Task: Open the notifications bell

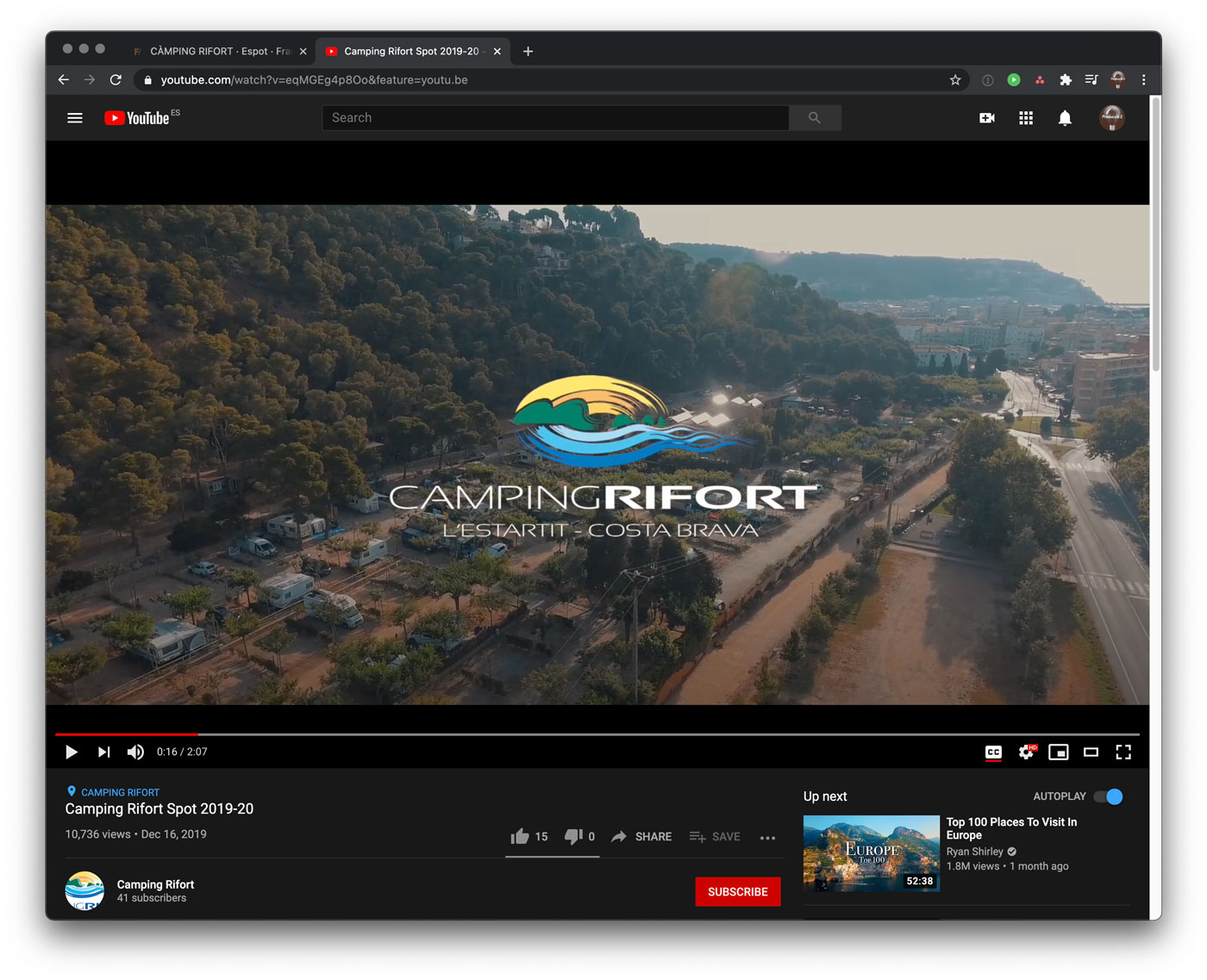Action: click(1065, 118)
